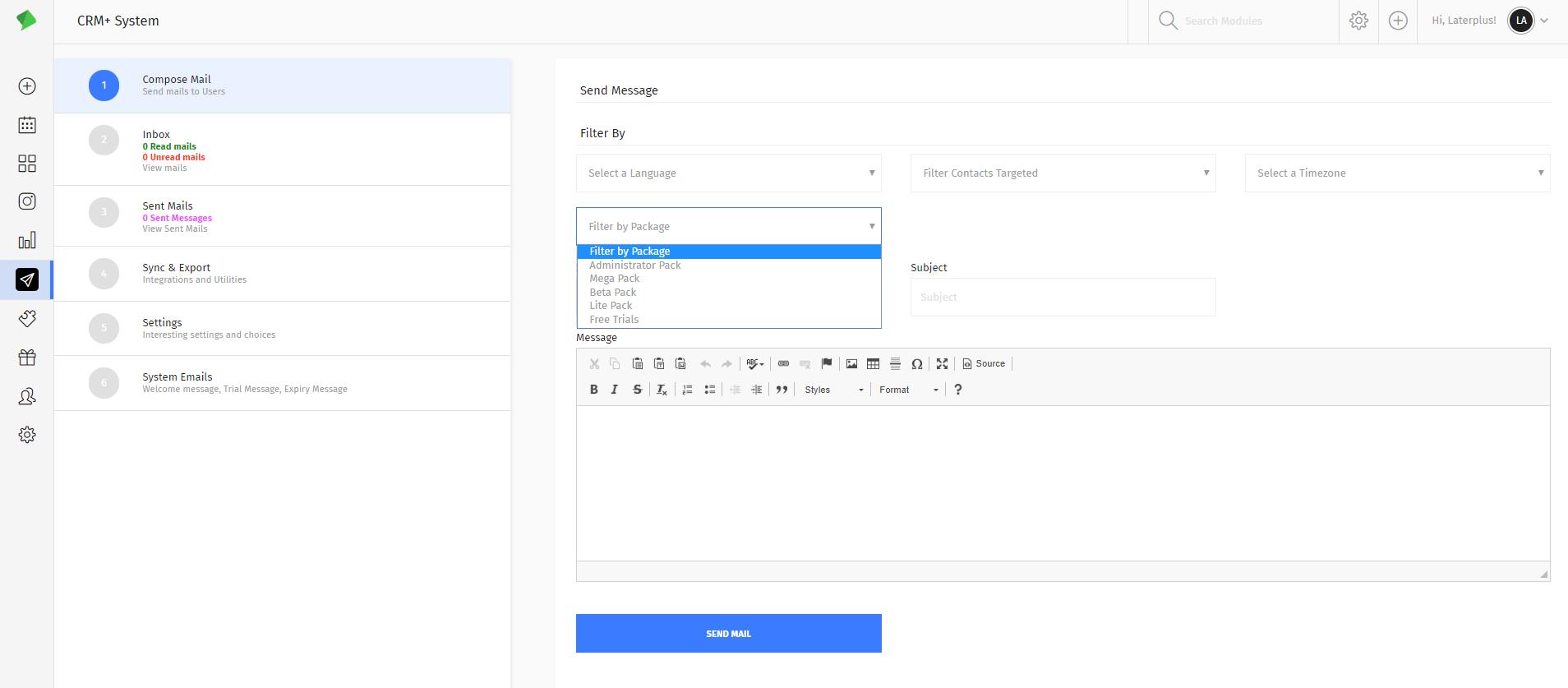
Task: Insert a table in the message editor
Action: tap(873, 363)
